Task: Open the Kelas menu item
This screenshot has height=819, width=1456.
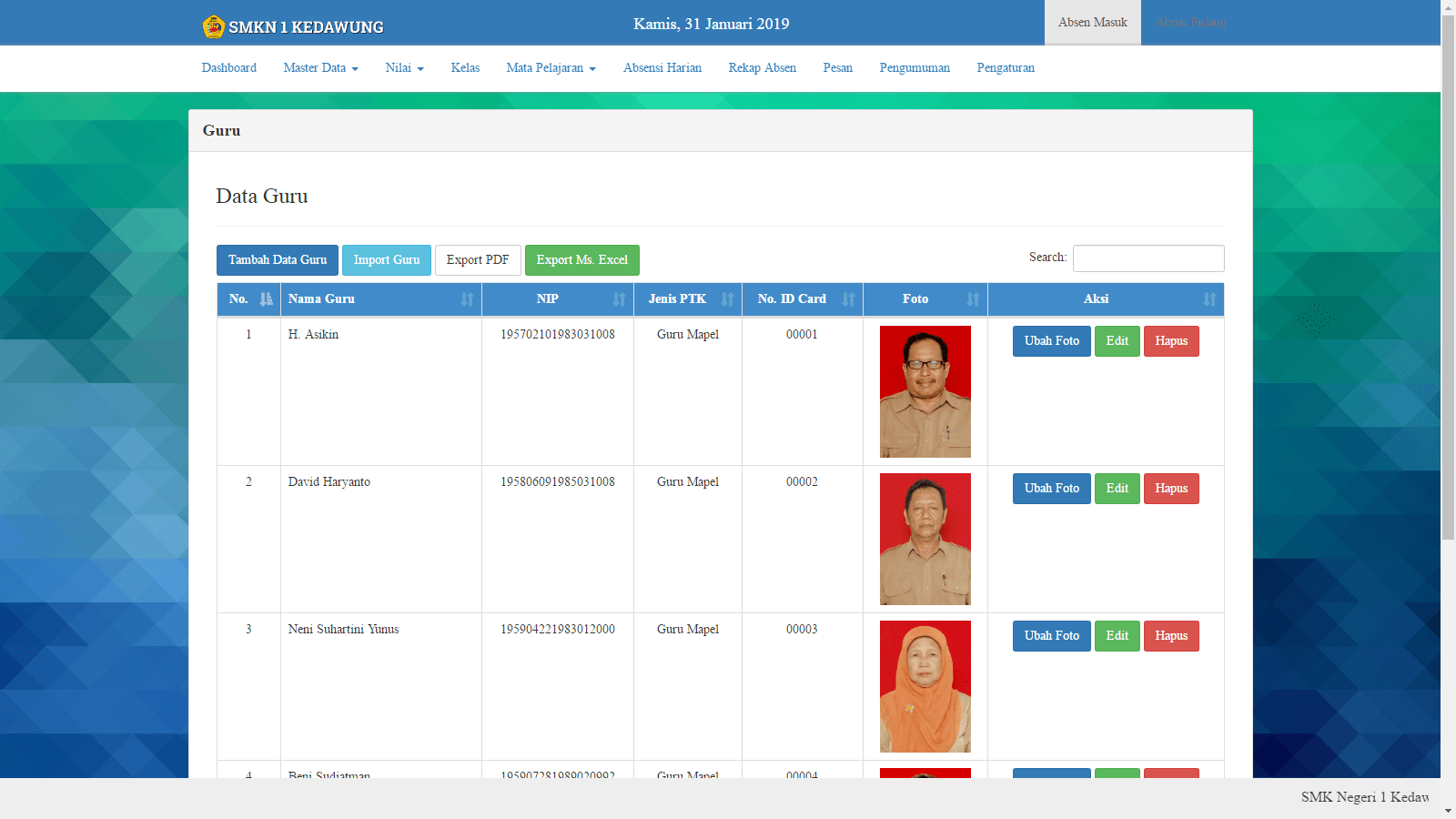Action: click(x=465, y=68)
